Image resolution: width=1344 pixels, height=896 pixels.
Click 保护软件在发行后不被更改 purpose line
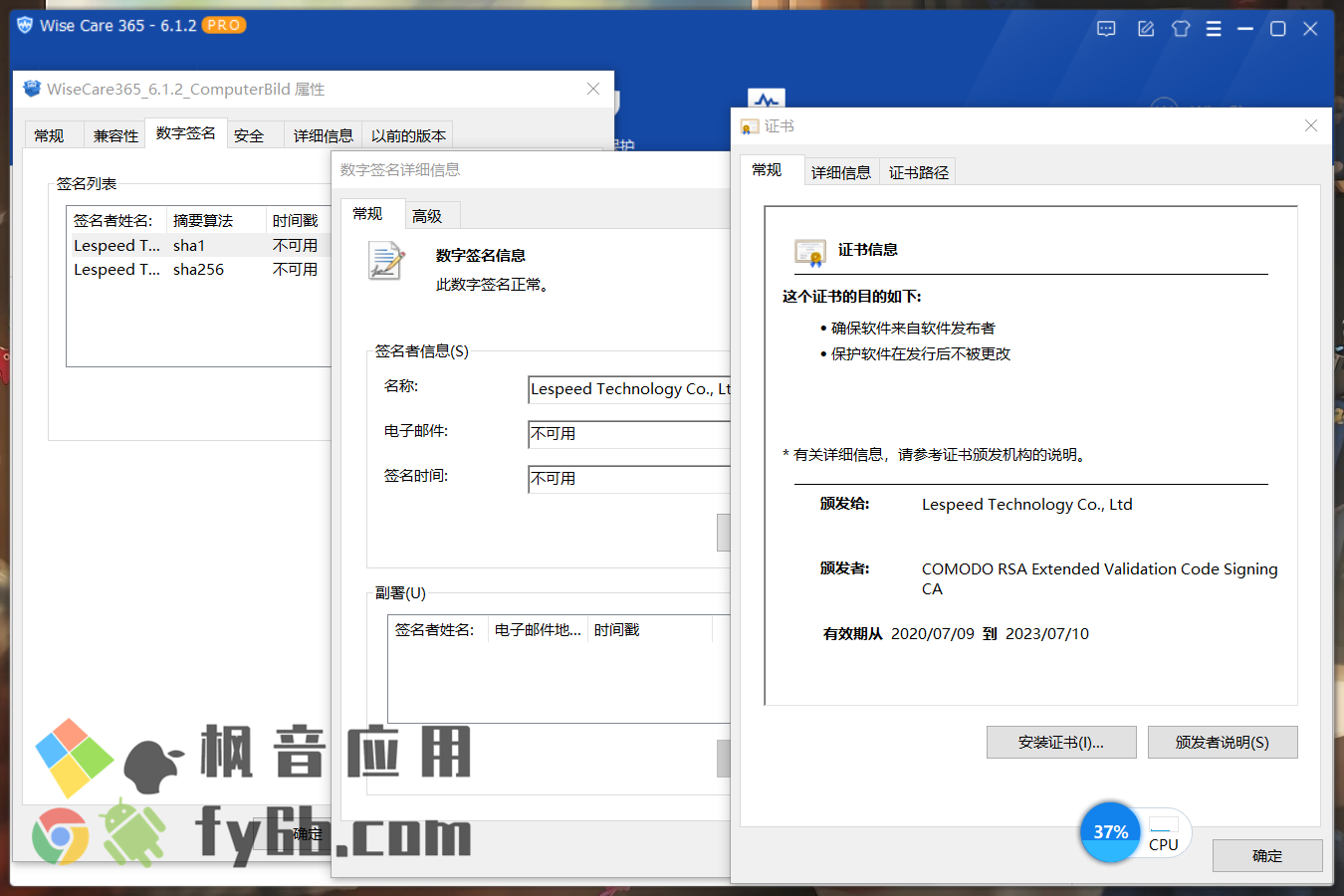[x=921, y=354]
